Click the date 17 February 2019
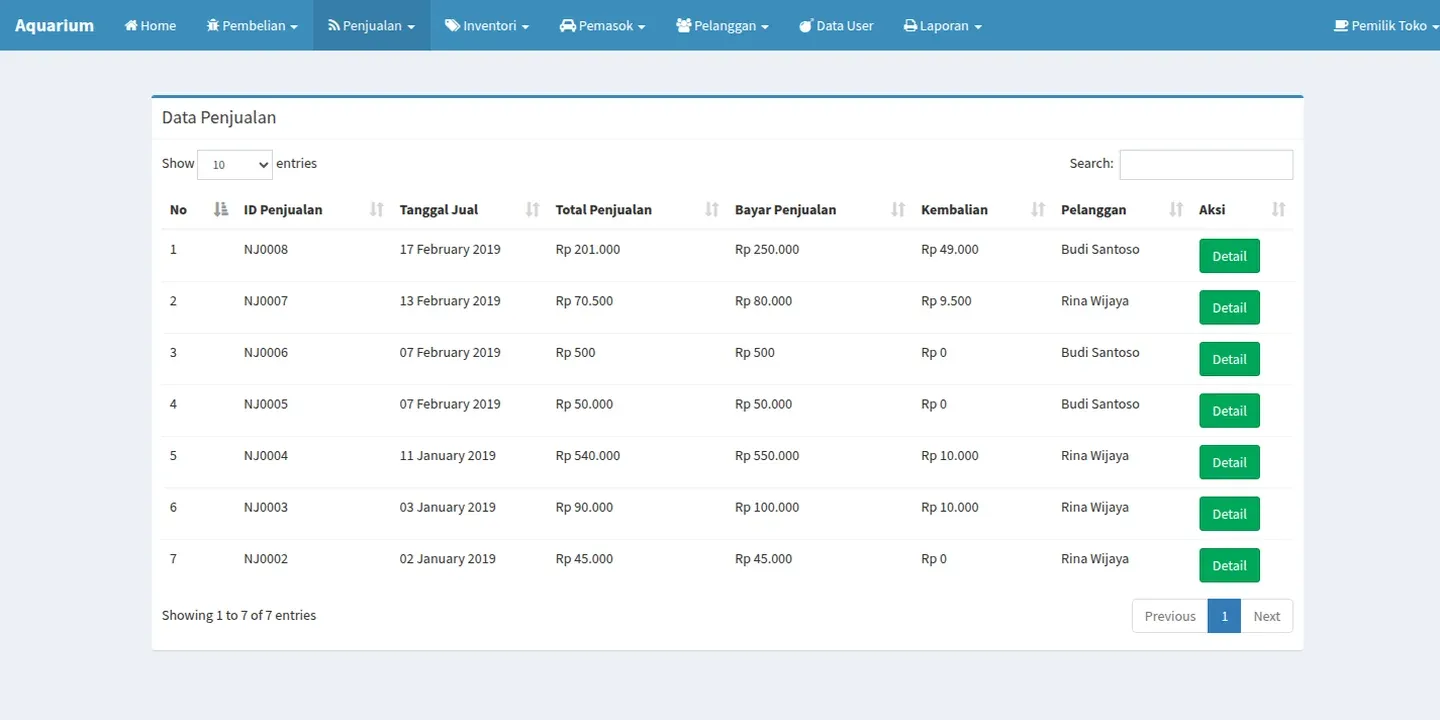Image resolution: width=1440 pixels, height=720 pixels. [x=450, y=249]
